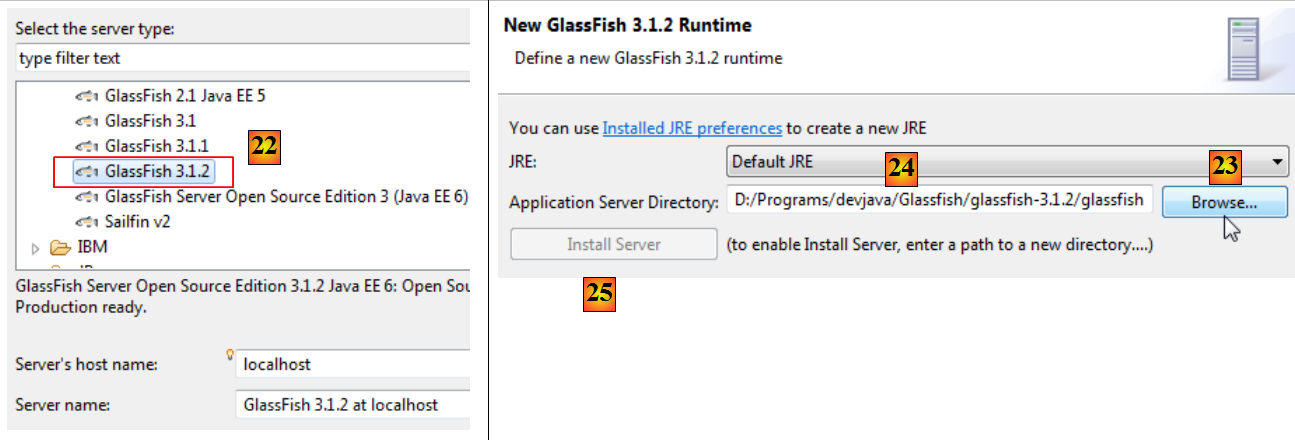Click the IBM folder icon
Viewport: 1295px width, 440px height.
point(61,246)
